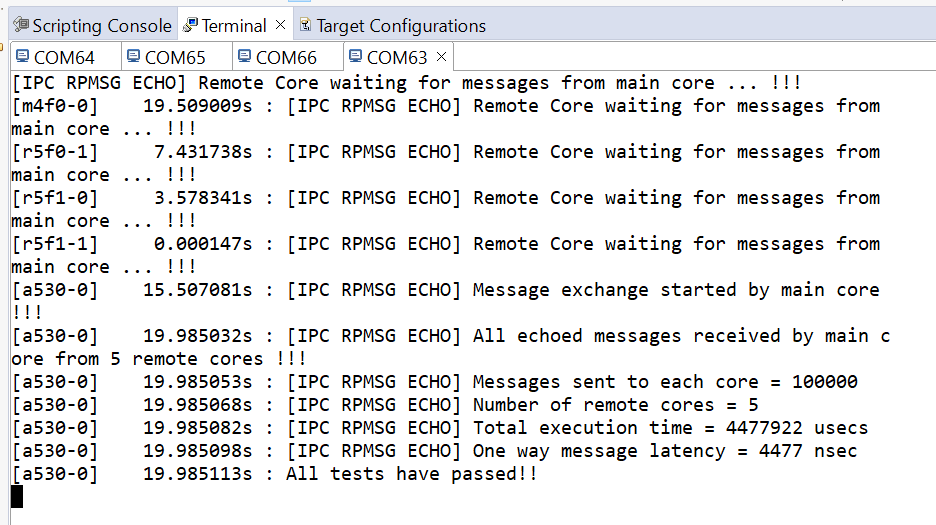Close the Terminal view tab
Image resolution: width=936 pixels, height=525 pixels.
click(x=281, y=25)
